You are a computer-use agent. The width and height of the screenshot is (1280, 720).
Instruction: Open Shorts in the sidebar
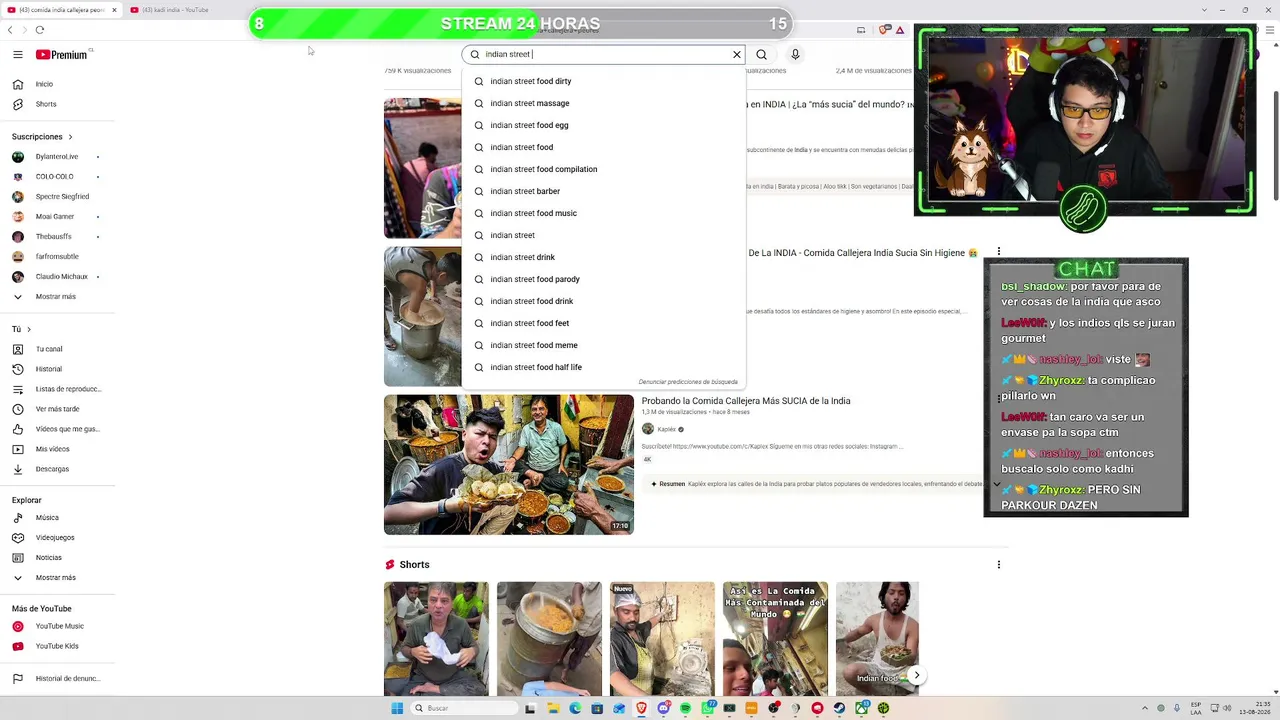(60, 104)
